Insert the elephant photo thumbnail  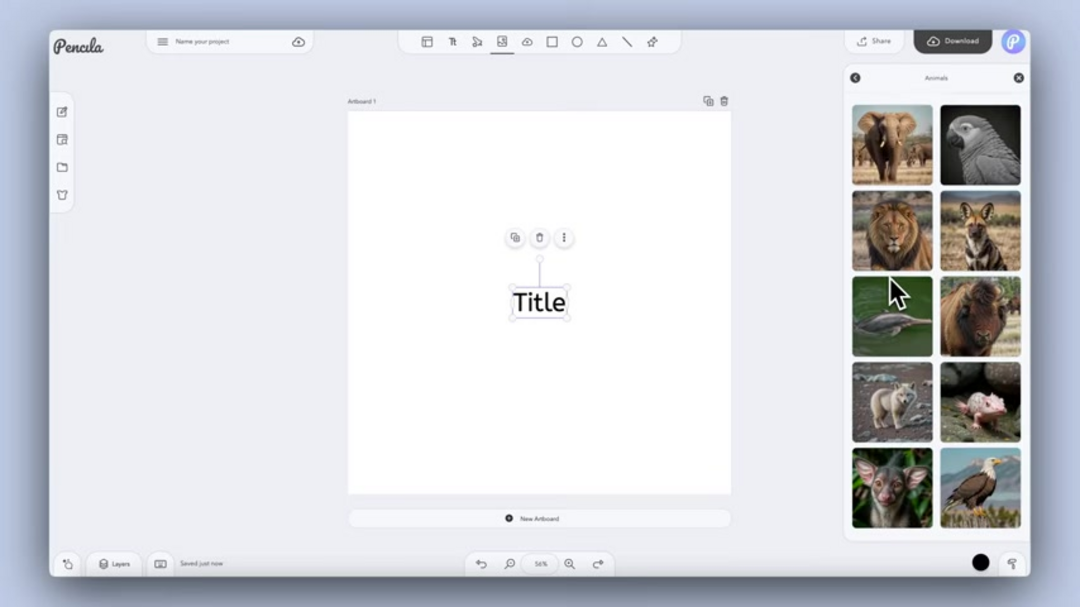(892, 145)
